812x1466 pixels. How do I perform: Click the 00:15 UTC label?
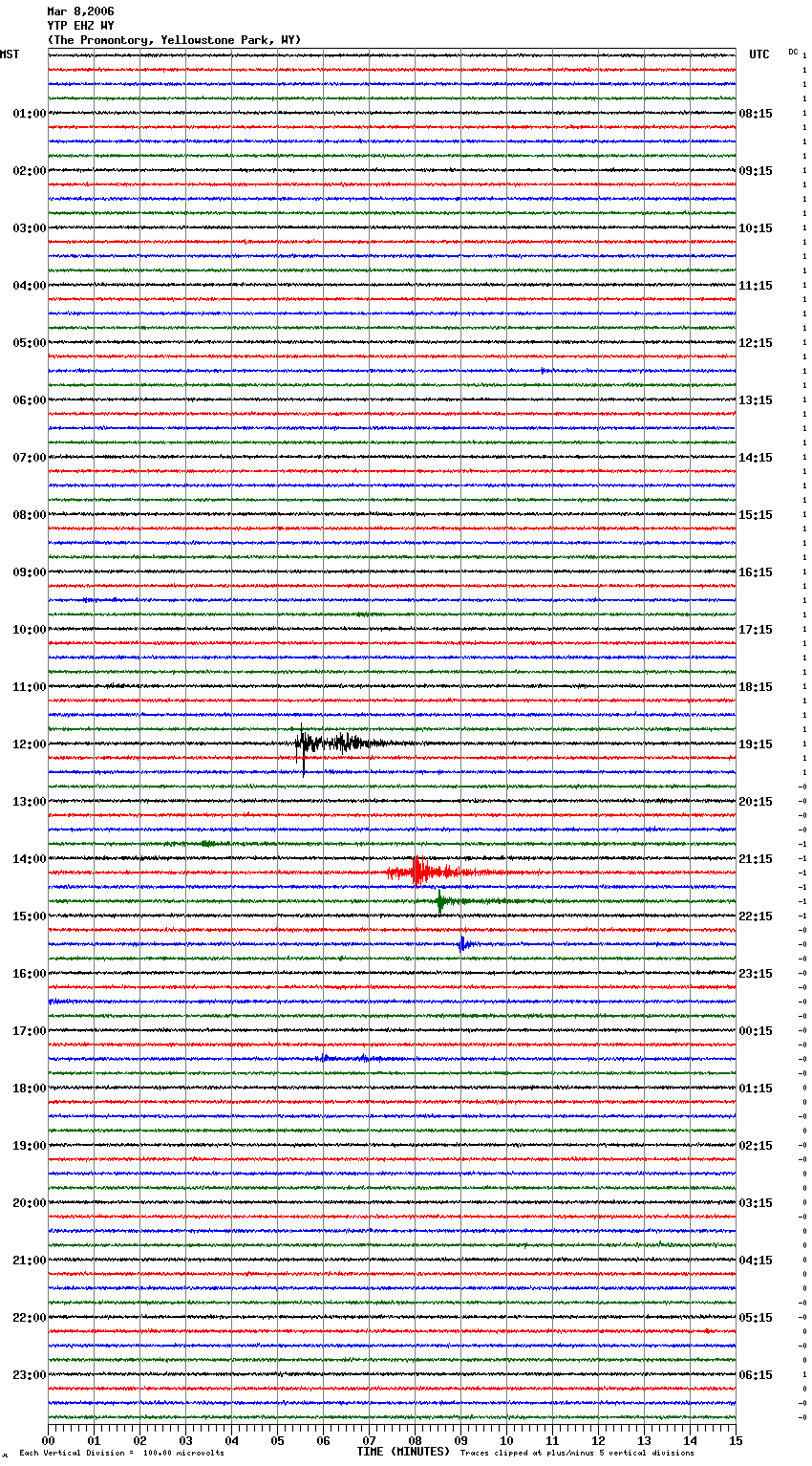pos(756,1031)
